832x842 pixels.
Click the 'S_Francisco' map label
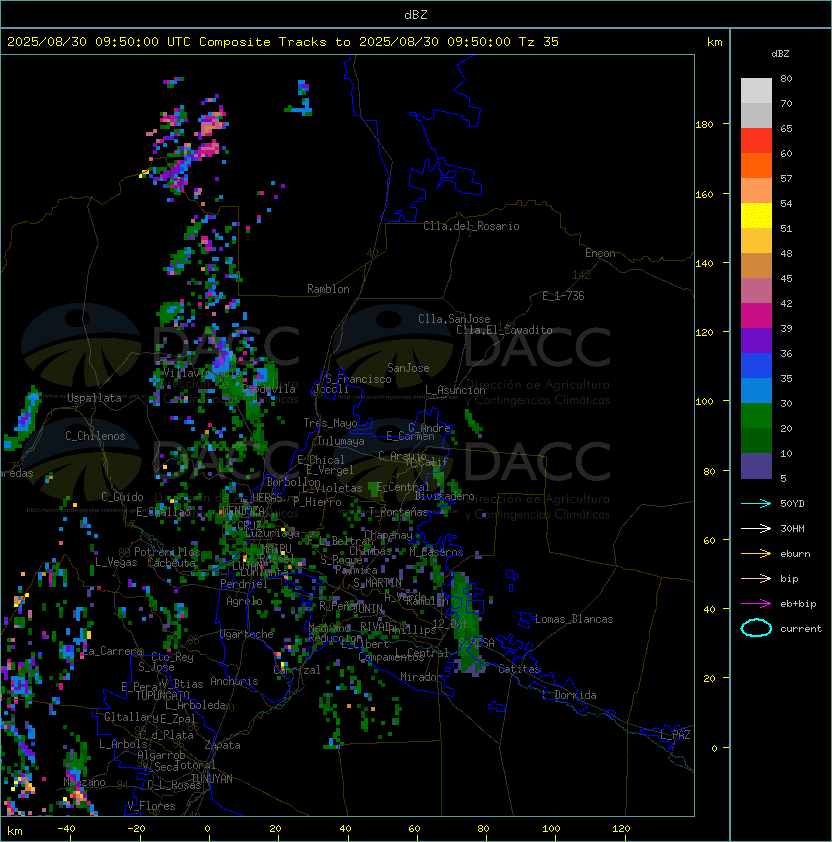tap(358, 379)
